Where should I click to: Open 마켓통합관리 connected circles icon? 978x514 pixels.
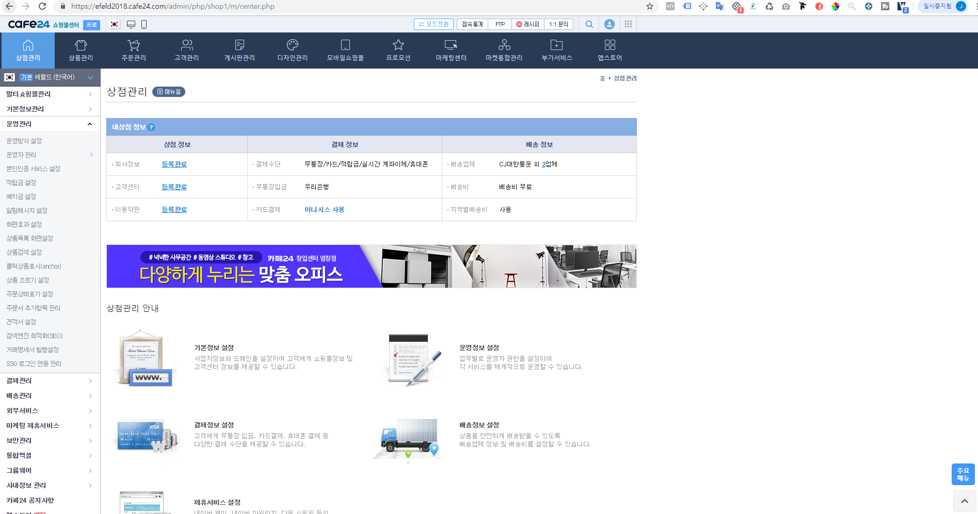[504, 50]
